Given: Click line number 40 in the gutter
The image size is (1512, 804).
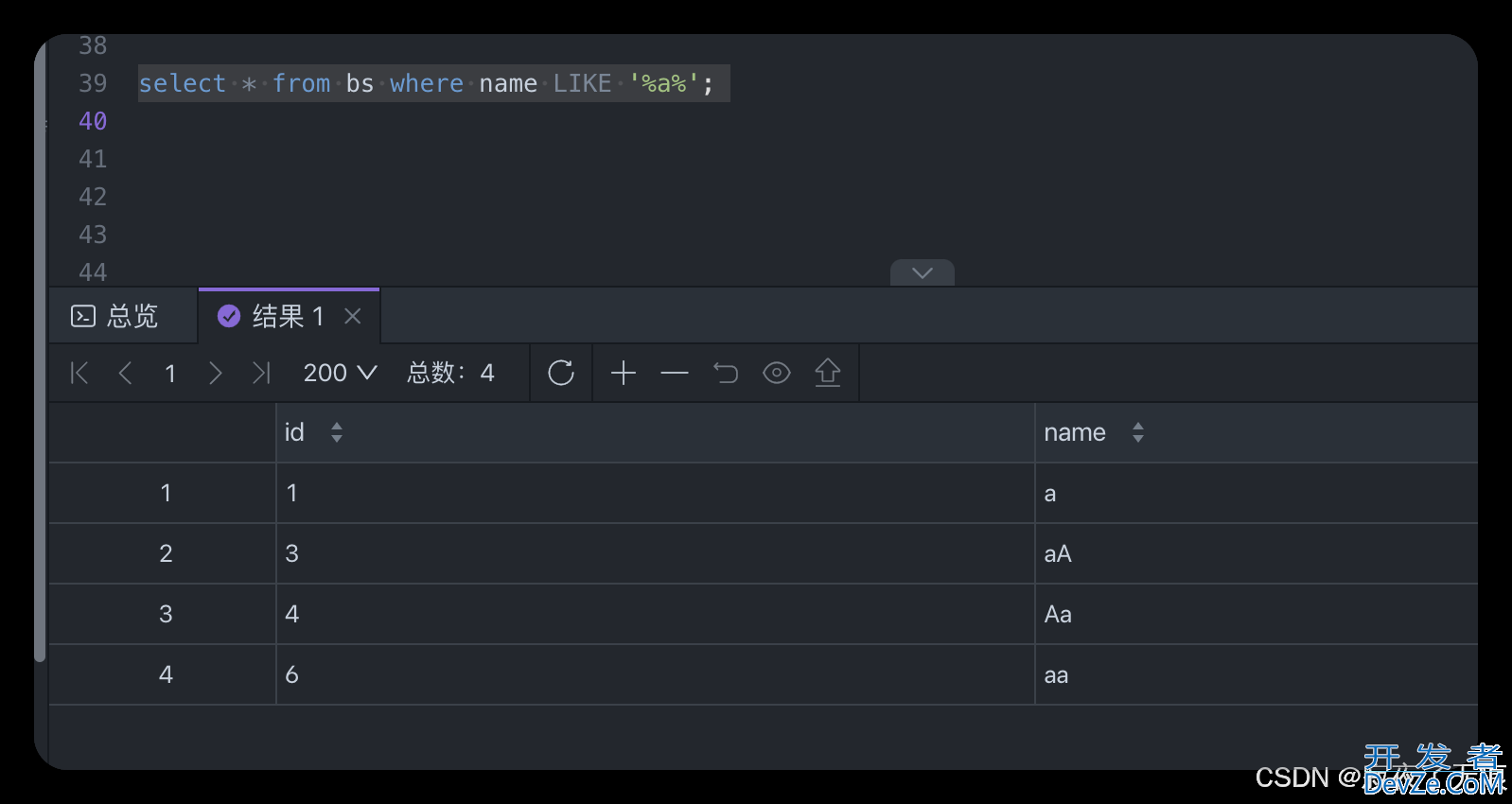Looking at the screenshot, I should click(93, 121).
